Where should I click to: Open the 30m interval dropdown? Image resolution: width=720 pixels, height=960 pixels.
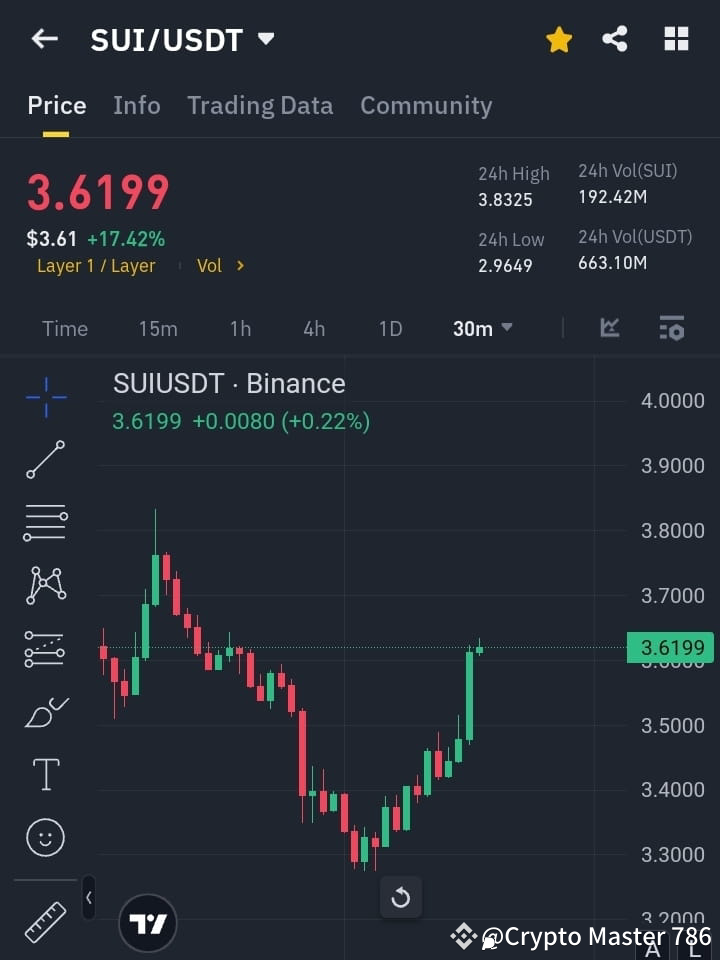tap(482, 329)
